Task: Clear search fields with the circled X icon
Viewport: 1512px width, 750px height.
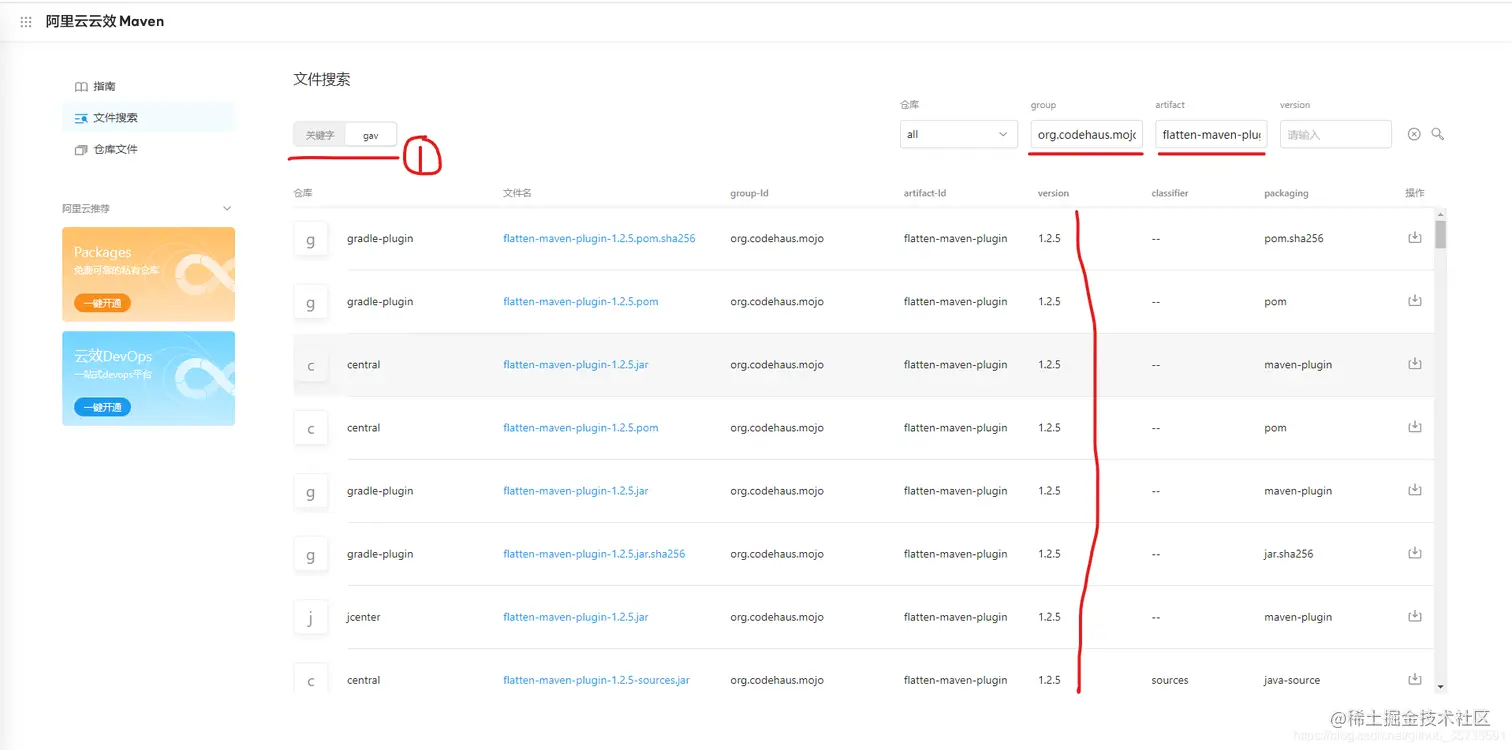Action: point(1414,134)
